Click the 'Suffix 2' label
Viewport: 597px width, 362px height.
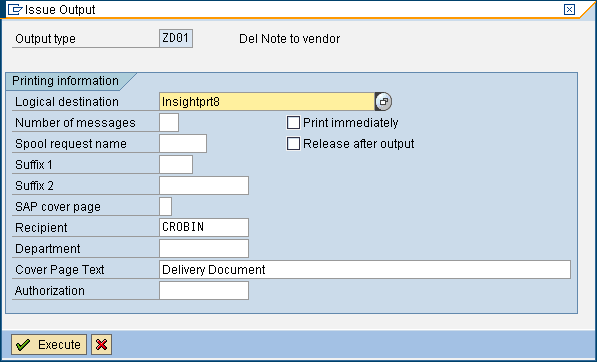coord(35,186)
